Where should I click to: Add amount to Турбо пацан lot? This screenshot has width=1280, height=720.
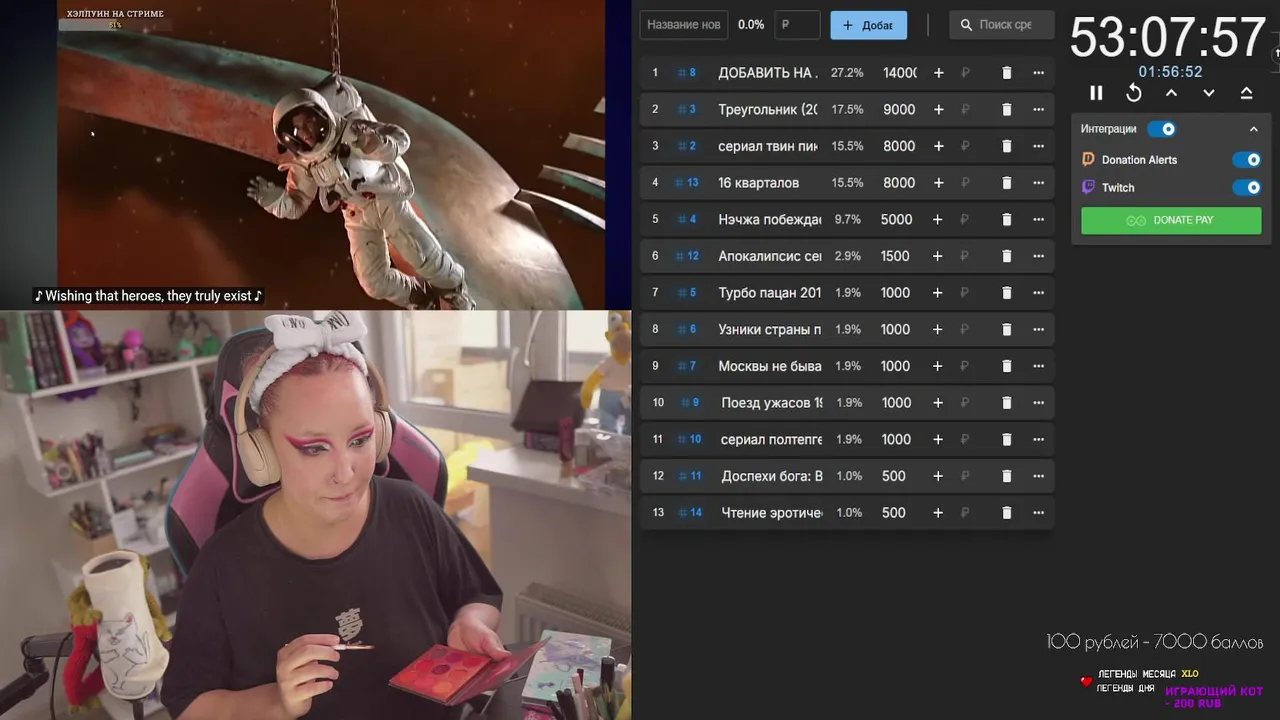point(938,293)
